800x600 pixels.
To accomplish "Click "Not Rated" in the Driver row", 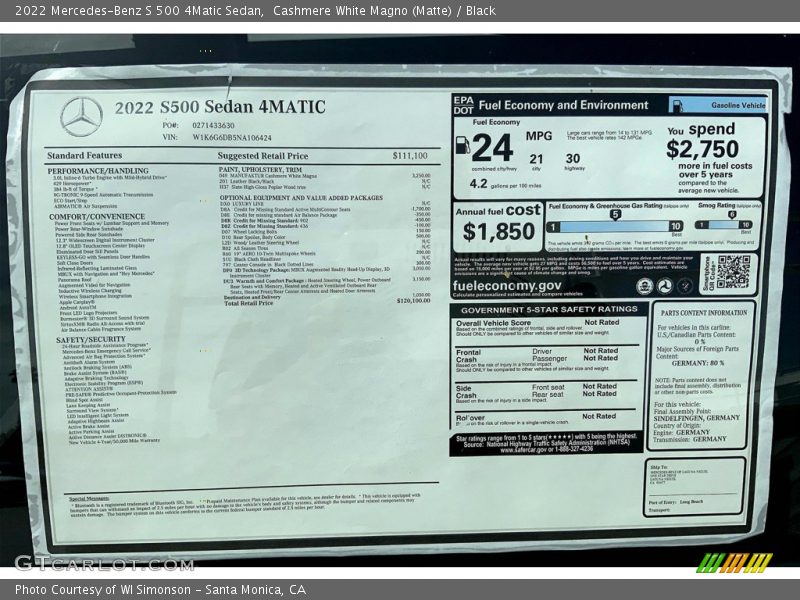I will (601, 351).
